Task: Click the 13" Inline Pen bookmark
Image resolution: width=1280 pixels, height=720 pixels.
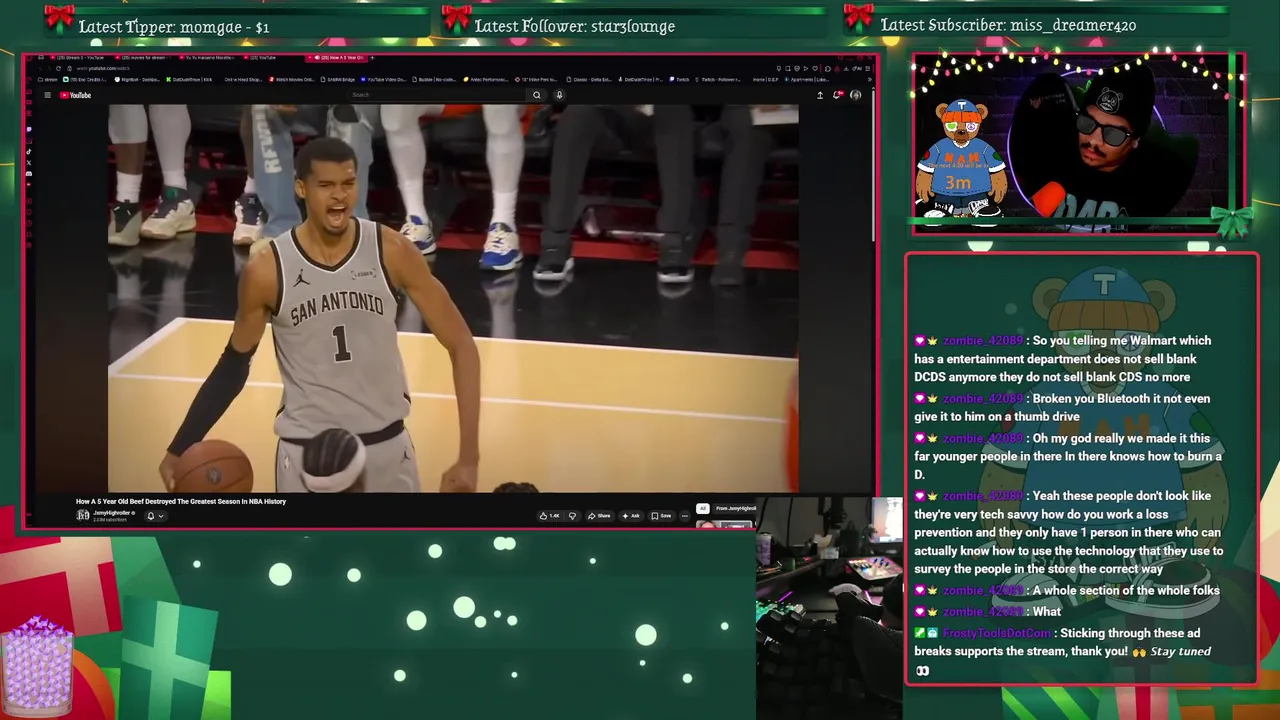Action: 537,79
